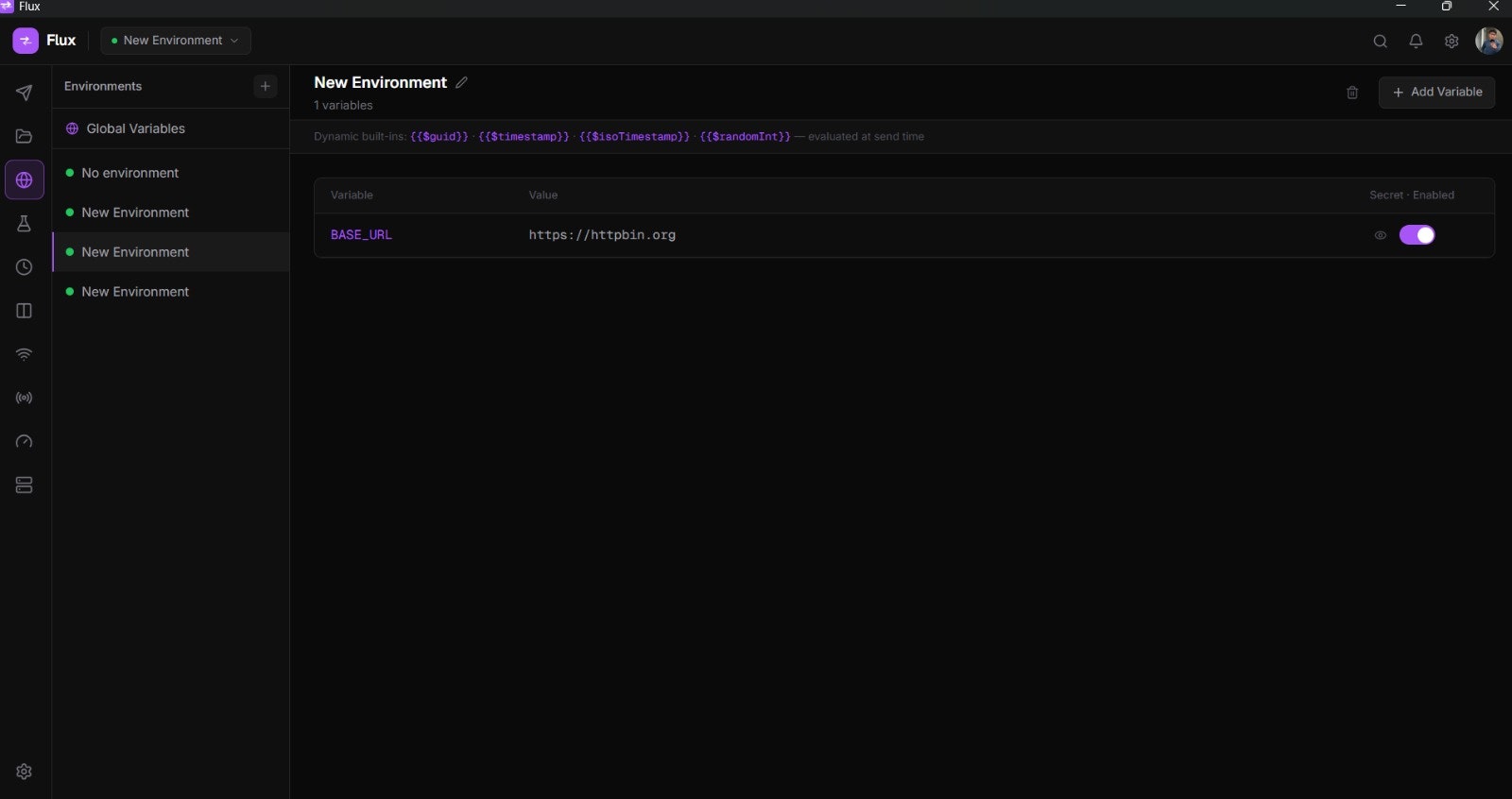The height and width of the screenshot is (799, 1512).
Task: Click the Flux app name in header
Action: (61, 41)
